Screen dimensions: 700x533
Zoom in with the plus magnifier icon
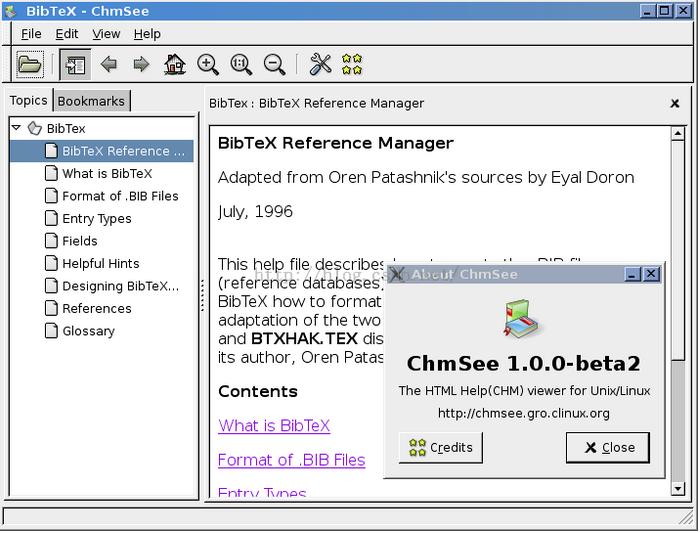tap(208, 65)
